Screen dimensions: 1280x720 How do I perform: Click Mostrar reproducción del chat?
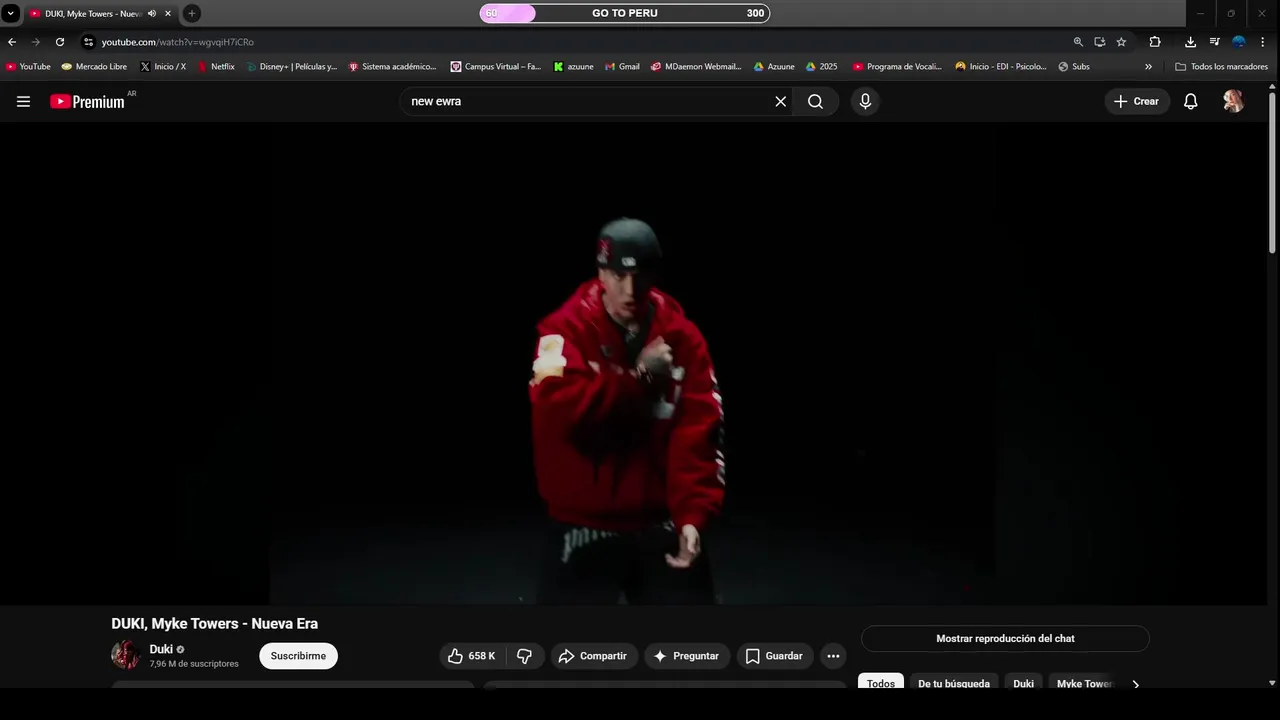[1005, 638]
